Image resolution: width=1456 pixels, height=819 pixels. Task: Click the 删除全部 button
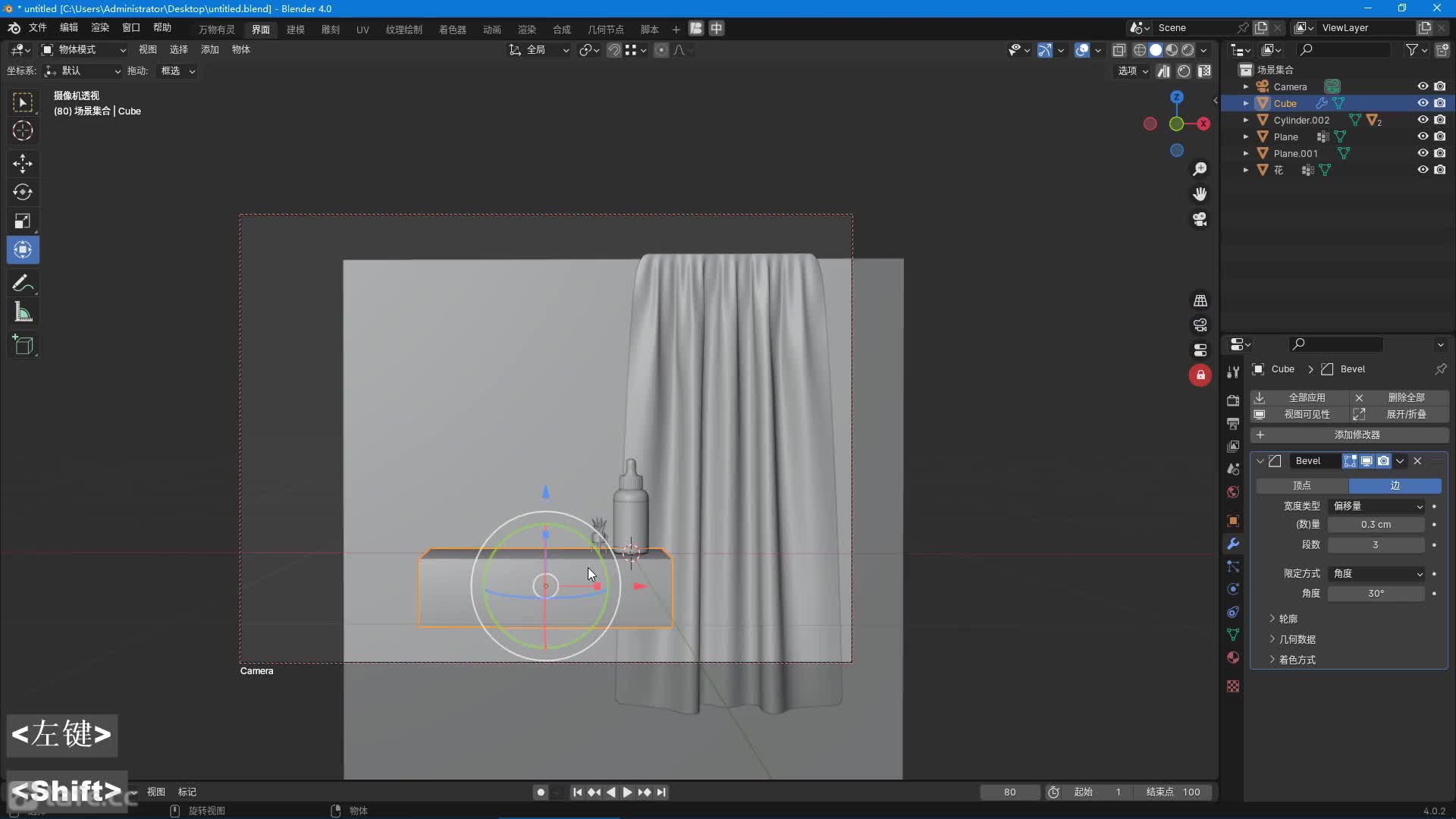(x=1400, y=397)
